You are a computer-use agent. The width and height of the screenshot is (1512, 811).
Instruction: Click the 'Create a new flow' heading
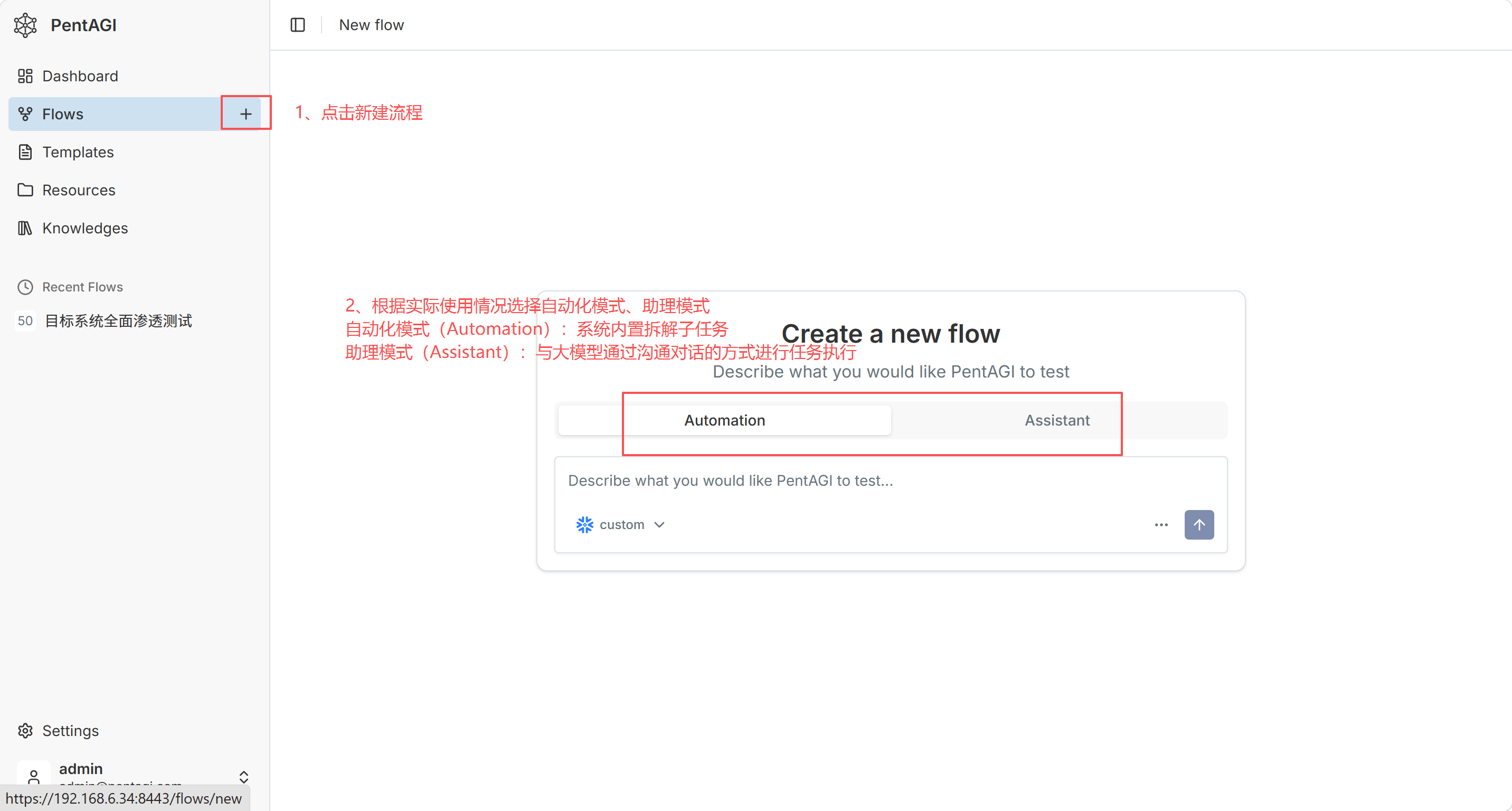(x=891, y=333)
